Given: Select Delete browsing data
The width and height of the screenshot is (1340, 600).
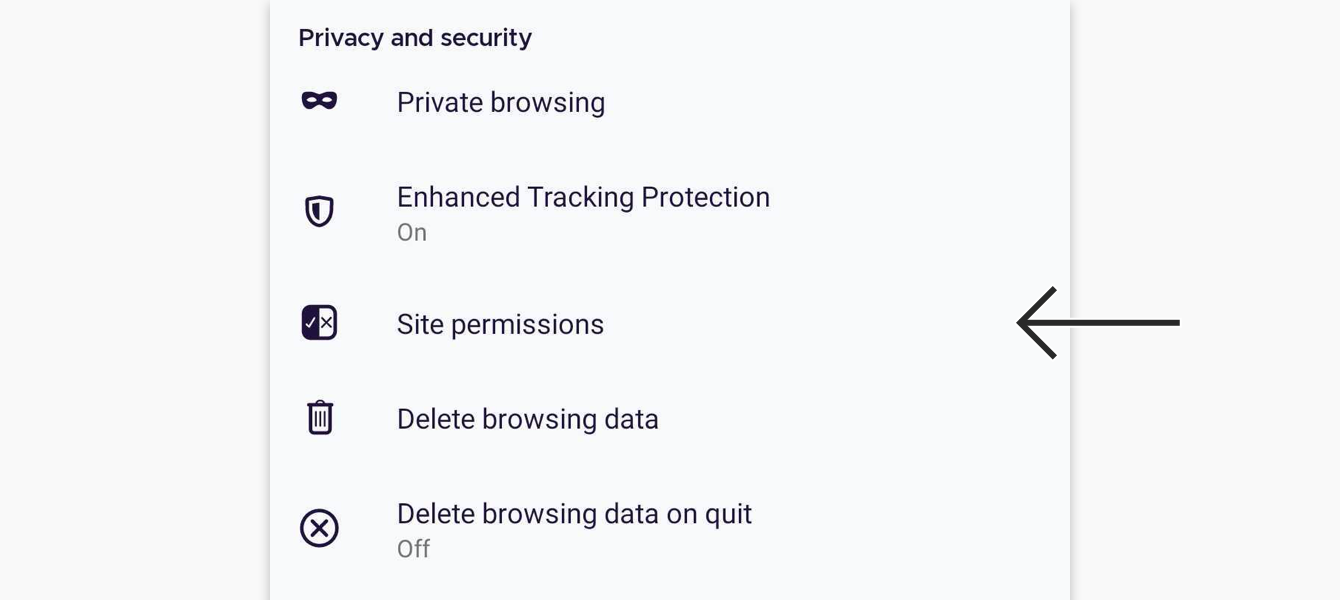Looking at the screenshot, I should [x=670, y=419].
